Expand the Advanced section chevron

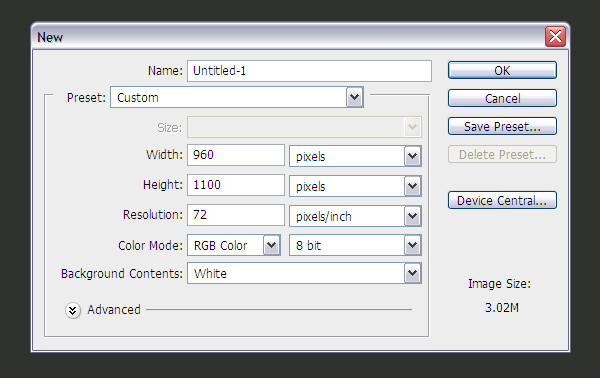point(73,310)
